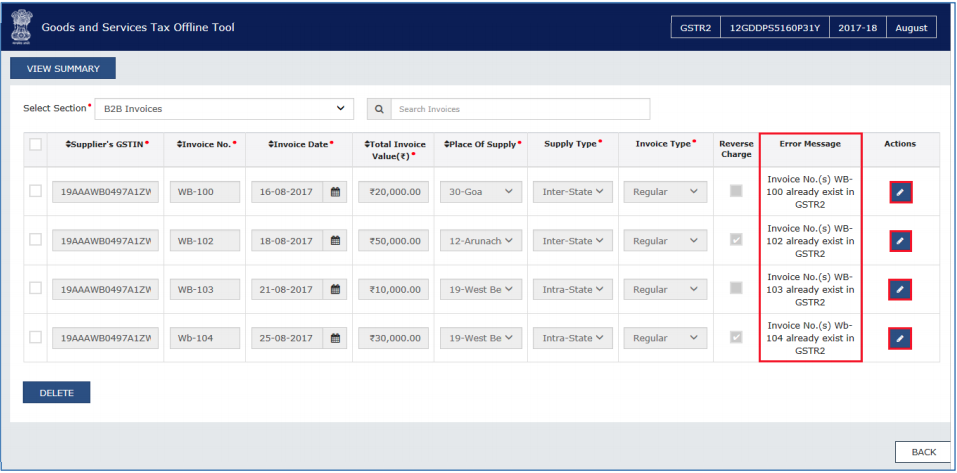Click the ₹10,000.00 invoice value field
This screenshot has height=473, width=957.
(x=394, y=289)
